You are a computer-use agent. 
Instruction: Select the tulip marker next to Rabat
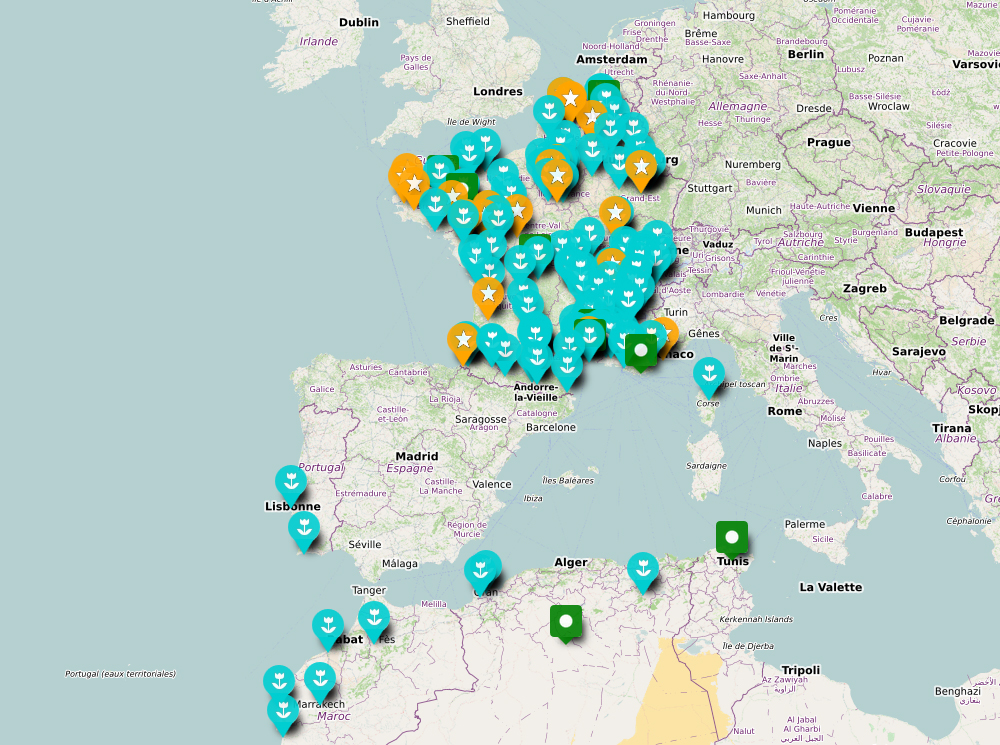(x=328, y=626)
